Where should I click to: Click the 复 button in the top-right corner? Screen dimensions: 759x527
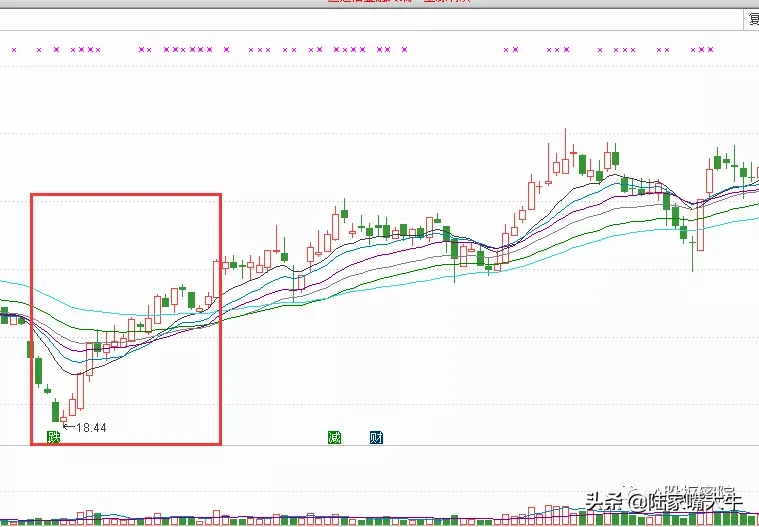pos(753,20)
